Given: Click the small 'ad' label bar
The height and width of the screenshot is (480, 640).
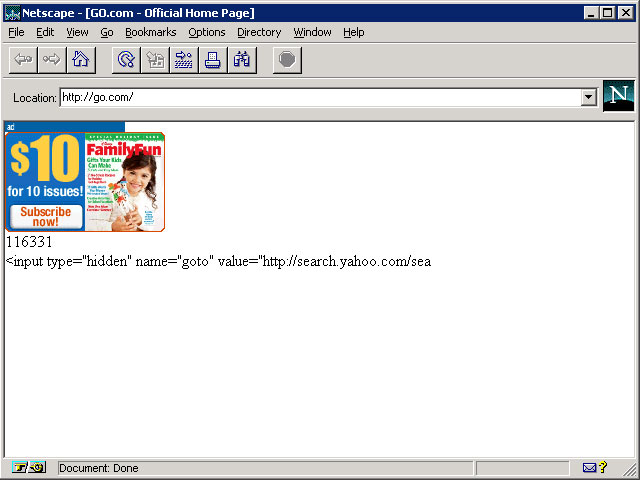Looking at the screenshot, I should click(x=64, y=127).
